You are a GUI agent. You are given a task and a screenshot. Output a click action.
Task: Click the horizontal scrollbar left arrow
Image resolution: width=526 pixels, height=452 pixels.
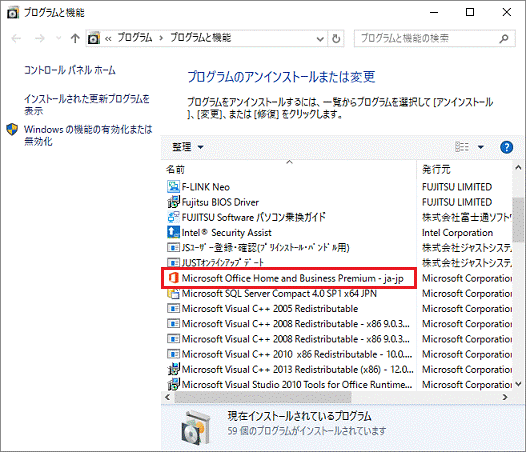167,397
